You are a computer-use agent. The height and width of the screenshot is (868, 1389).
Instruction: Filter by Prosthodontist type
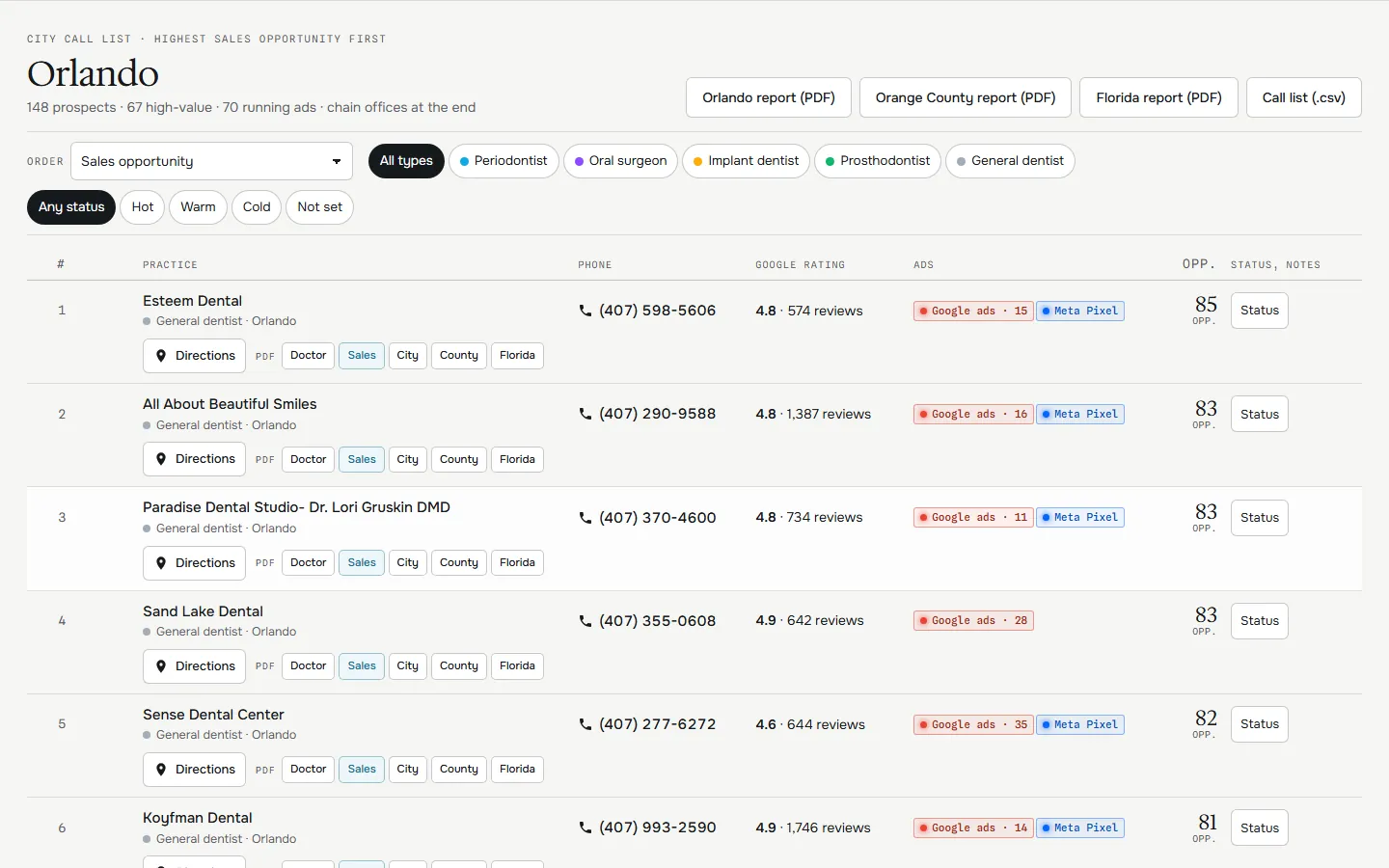pyautogui.click(x=878, y=161)
